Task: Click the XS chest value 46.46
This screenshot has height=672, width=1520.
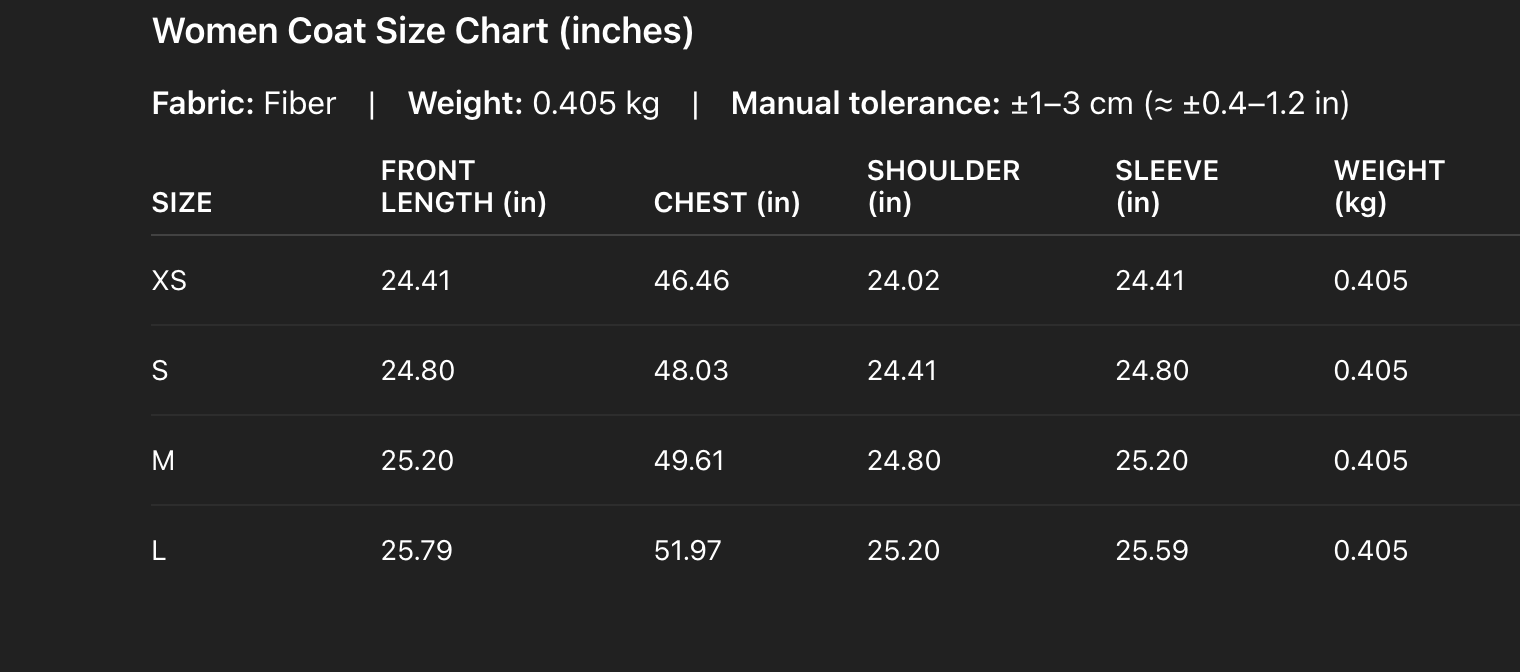Action: pyautogui.click(x=691, y=281)
